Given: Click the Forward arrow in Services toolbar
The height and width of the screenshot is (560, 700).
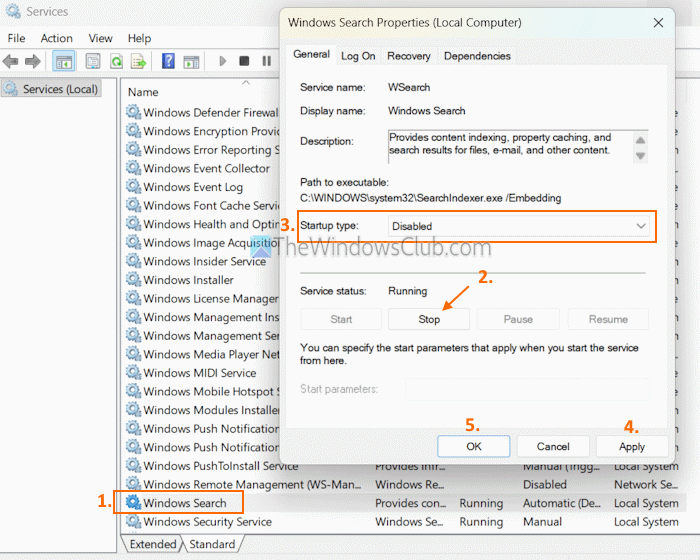Looking at the screenshot, I should click(33, 61).
